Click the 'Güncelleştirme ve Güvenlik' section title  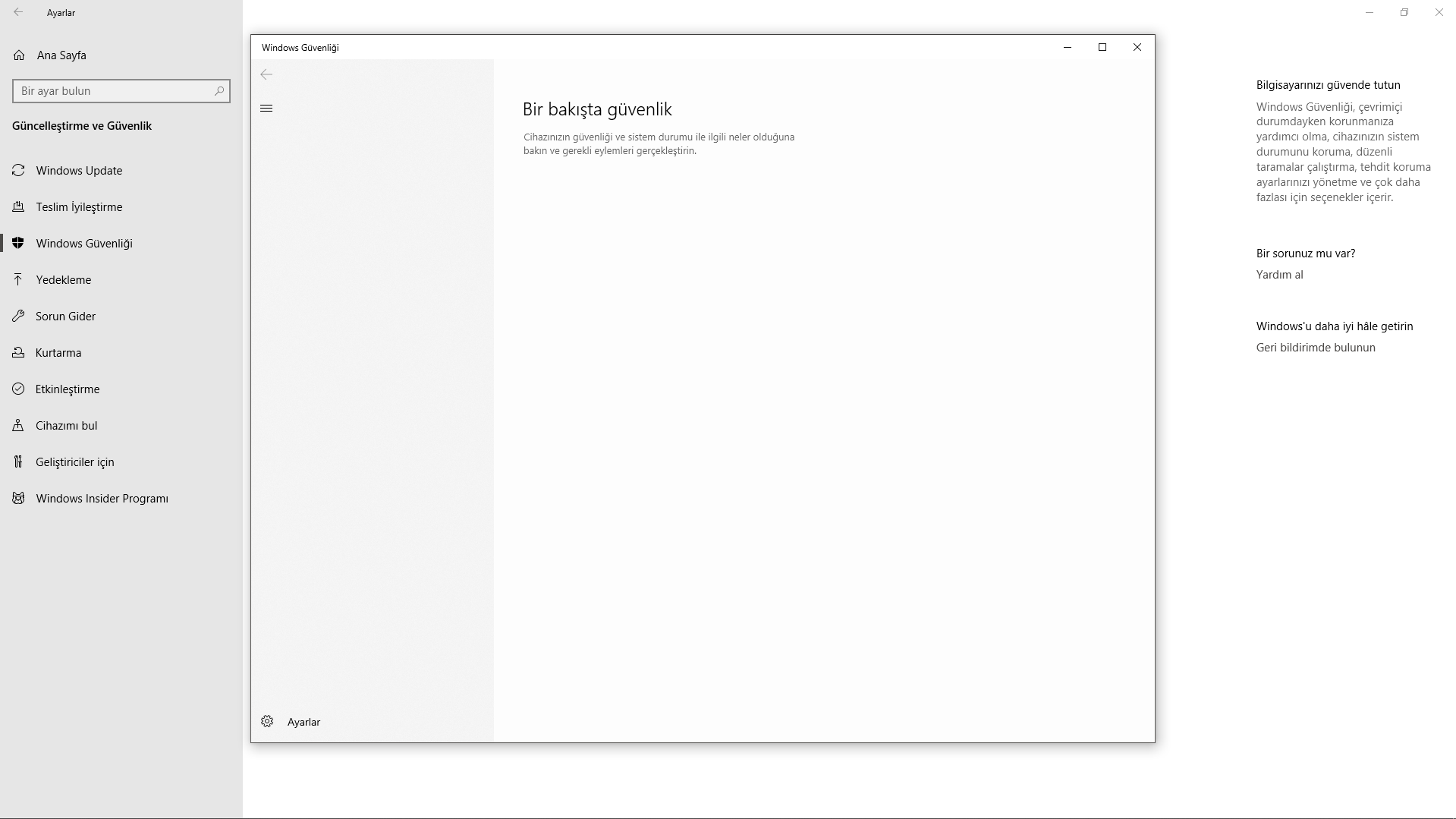(x=82, y=126)
